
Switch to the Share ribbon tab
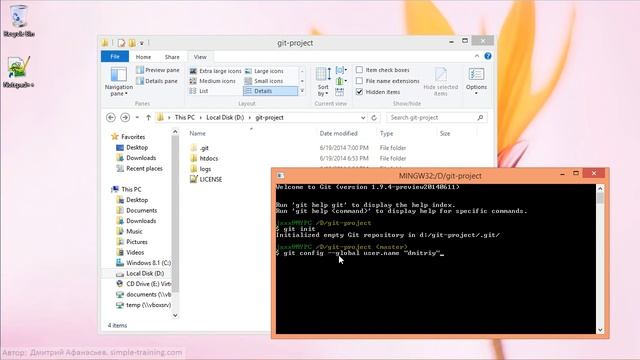coord(172,57)
